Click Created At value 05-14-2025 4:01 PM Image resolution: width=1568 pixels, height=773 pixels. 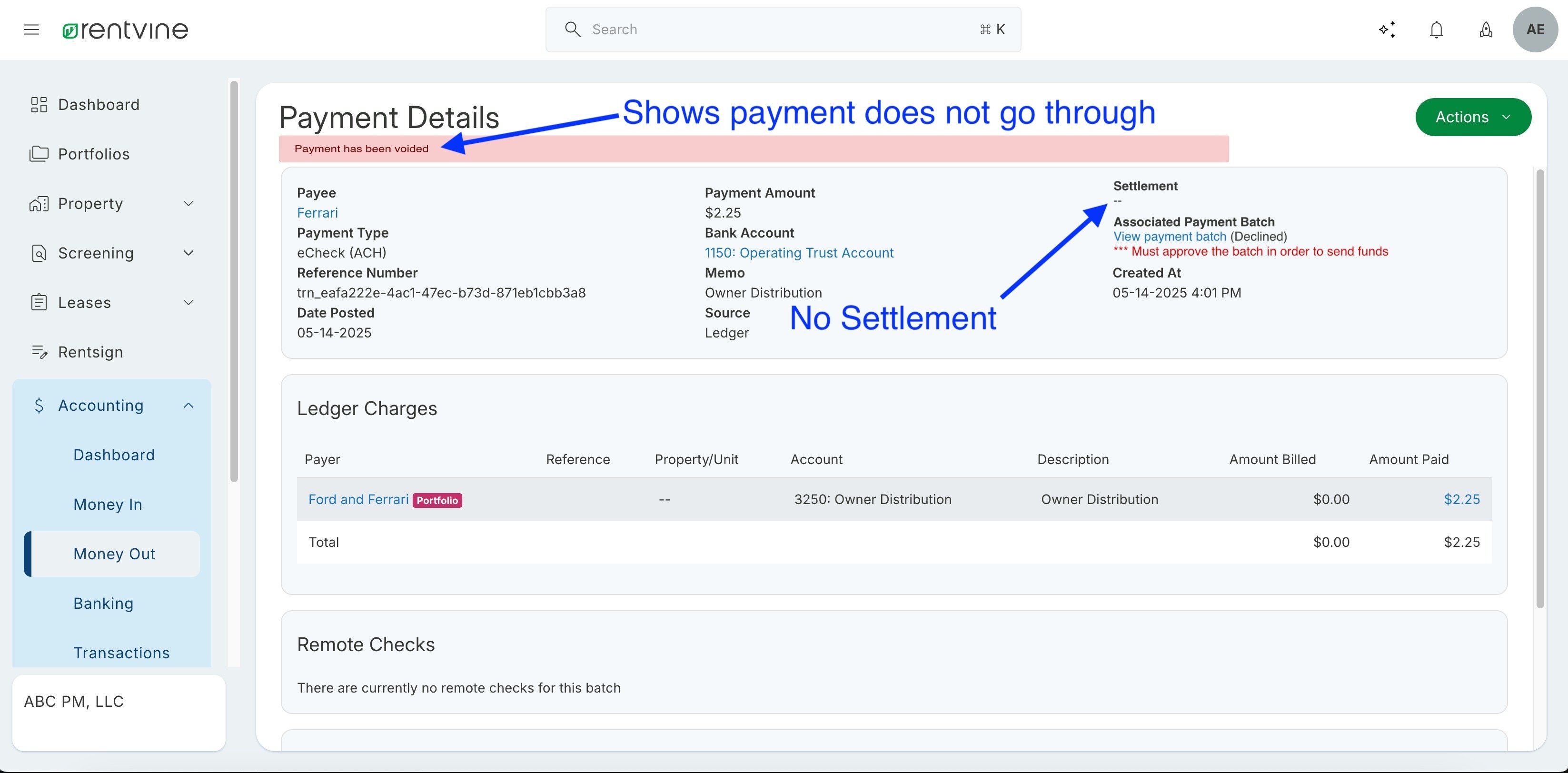[1177, 293]
